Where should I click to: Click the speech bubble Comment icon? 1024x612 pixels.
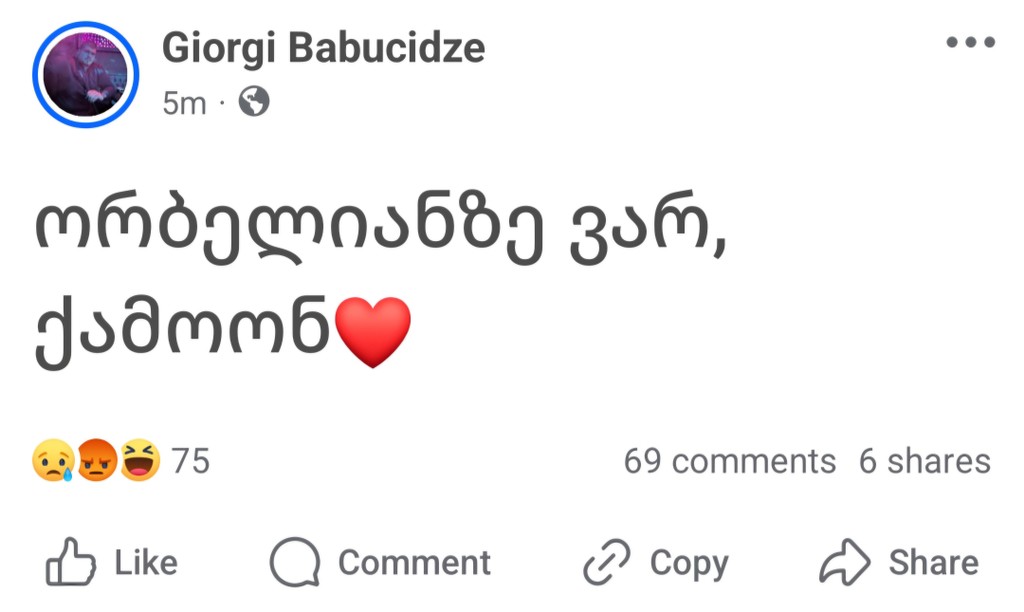click(x=295, y=563)
